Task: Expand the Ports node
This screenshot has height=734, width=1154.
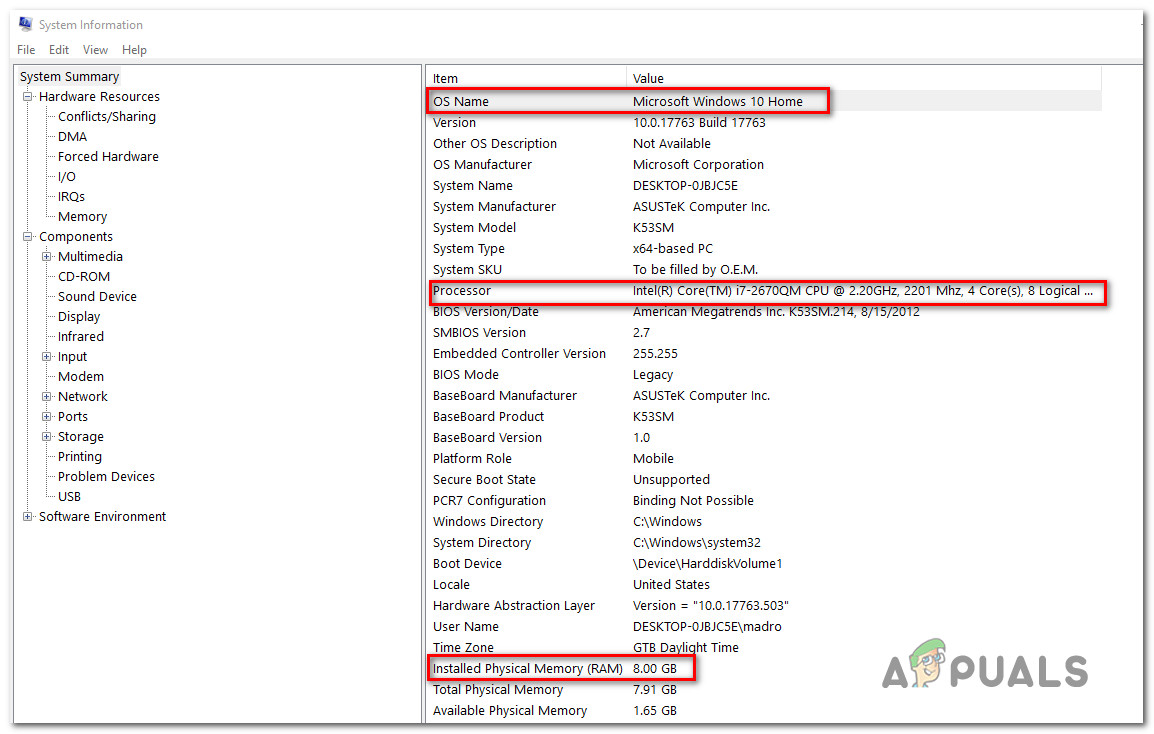Action: click(47, 416)
